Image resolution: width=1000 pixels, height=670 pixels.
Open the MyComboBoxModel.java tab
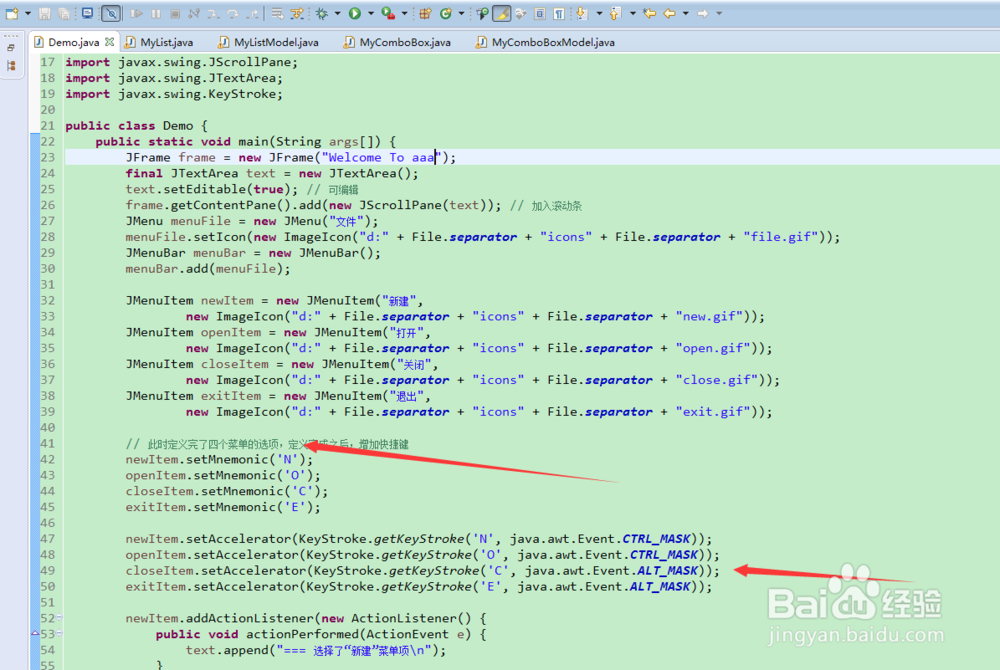(x=545, y=42)
